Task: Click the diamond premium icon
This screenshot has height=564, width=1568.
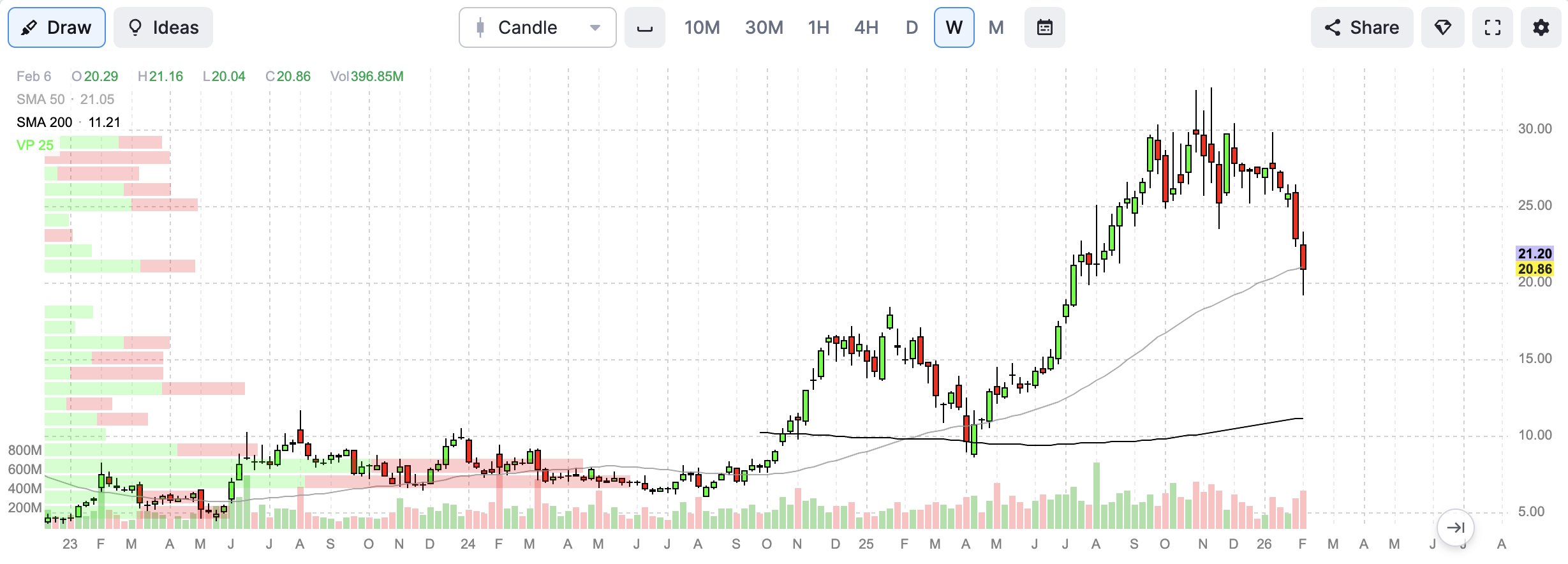Action: point(1443,27)
